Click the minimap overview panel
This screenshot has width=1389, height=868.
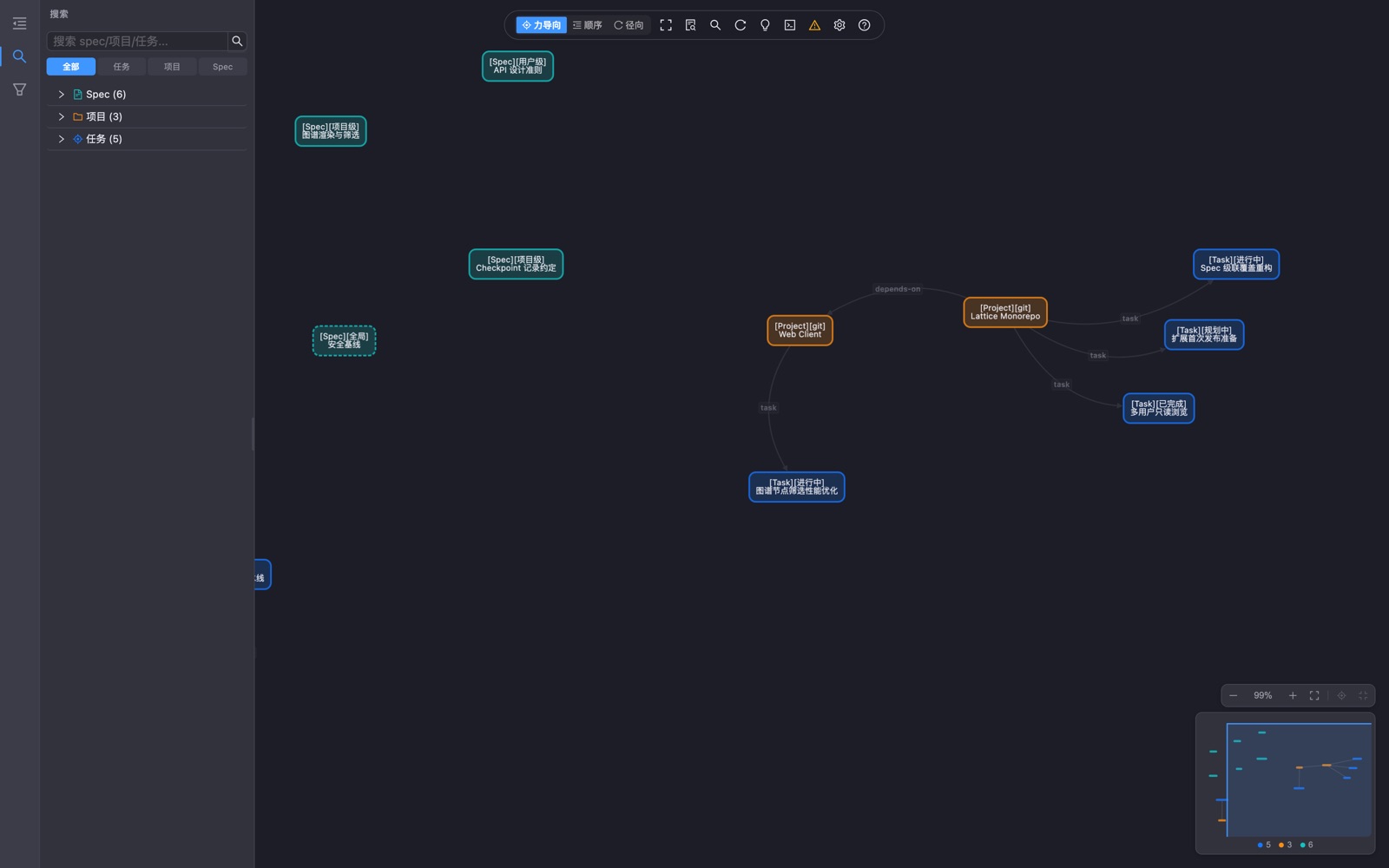pos(1286,783)
